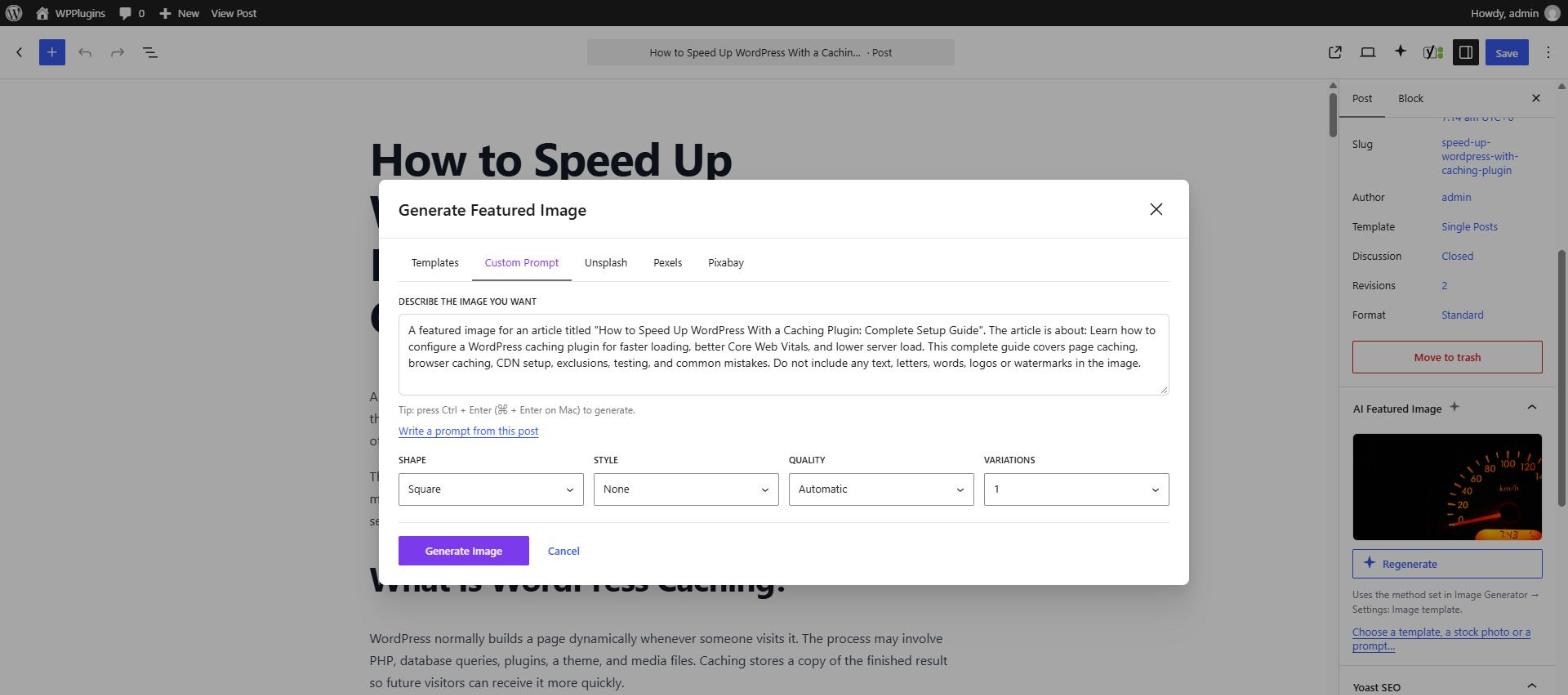This screenshot has height=695, width=1568.
Task: Click the Write a prompt from this post link
Action: pyautogui.click(x=468, y=431)
